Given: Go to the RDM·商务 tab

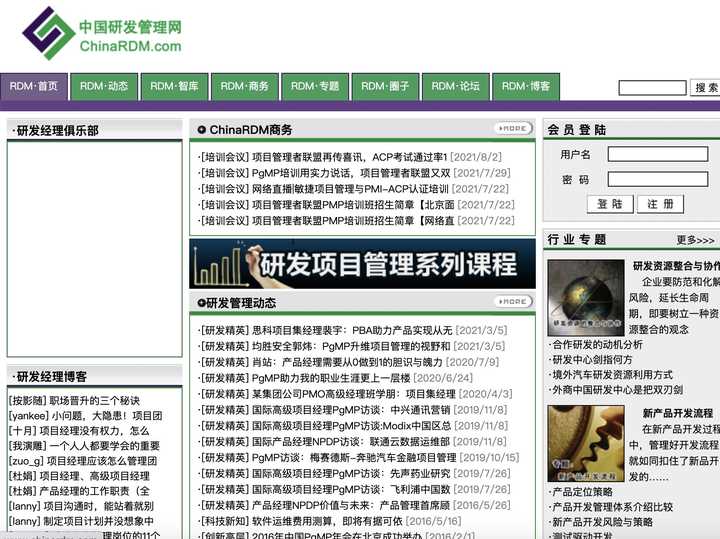Looking at the screenshot, I should pyautogui.click(x=245, y=86).
